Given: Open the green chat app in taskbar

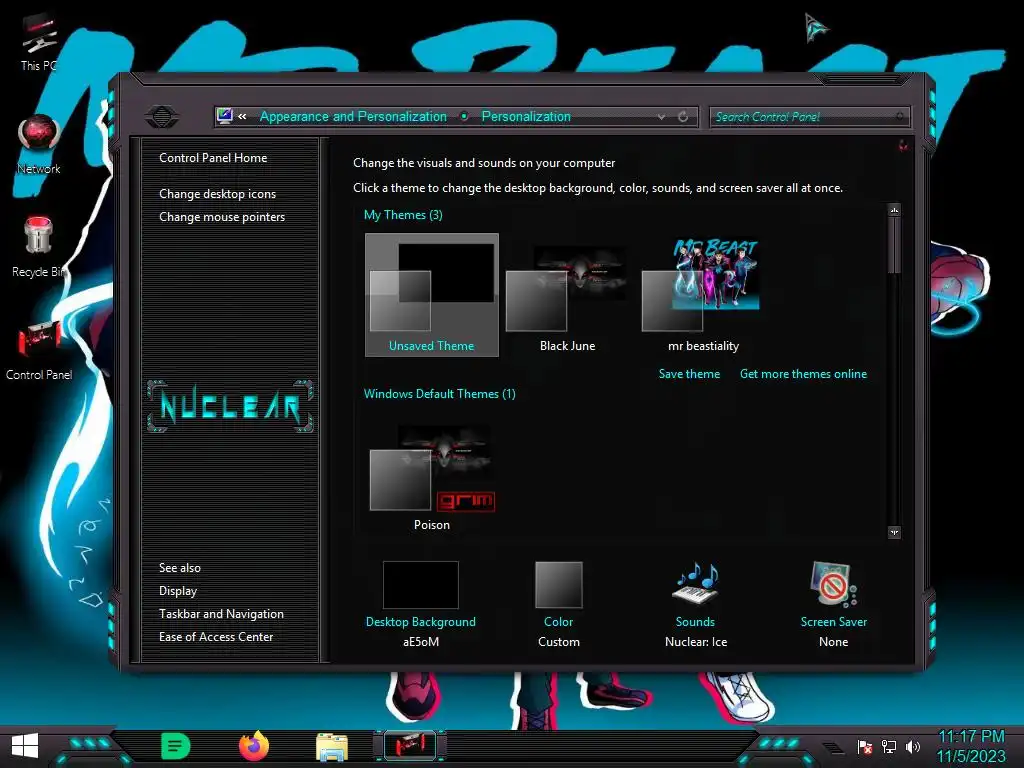Looking at the screenshot, I should [175, 746].
